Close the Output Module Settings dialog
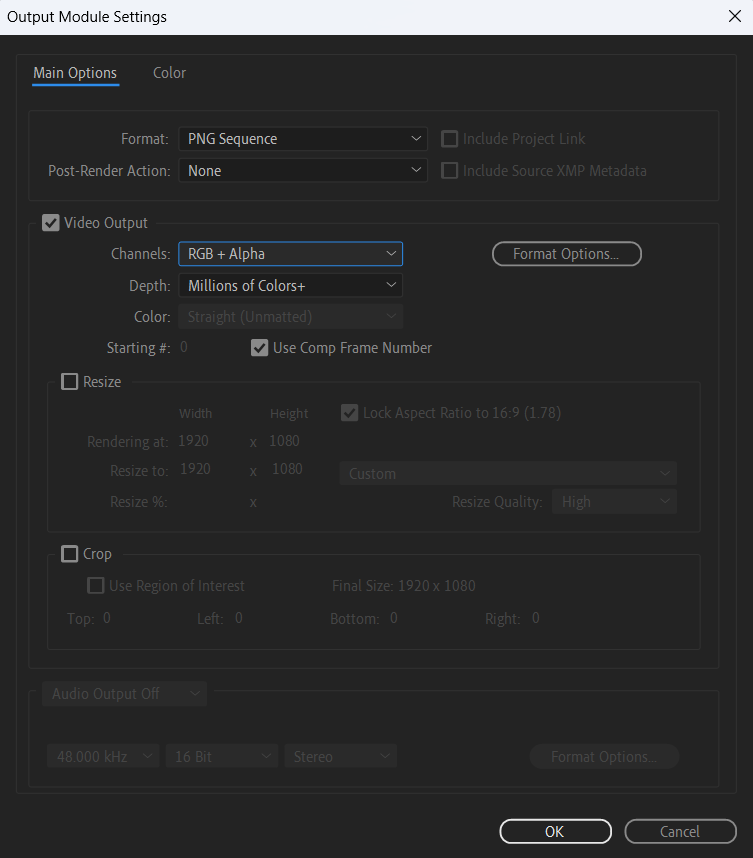This screenshot has height=858, width=753. pos(734,16)
